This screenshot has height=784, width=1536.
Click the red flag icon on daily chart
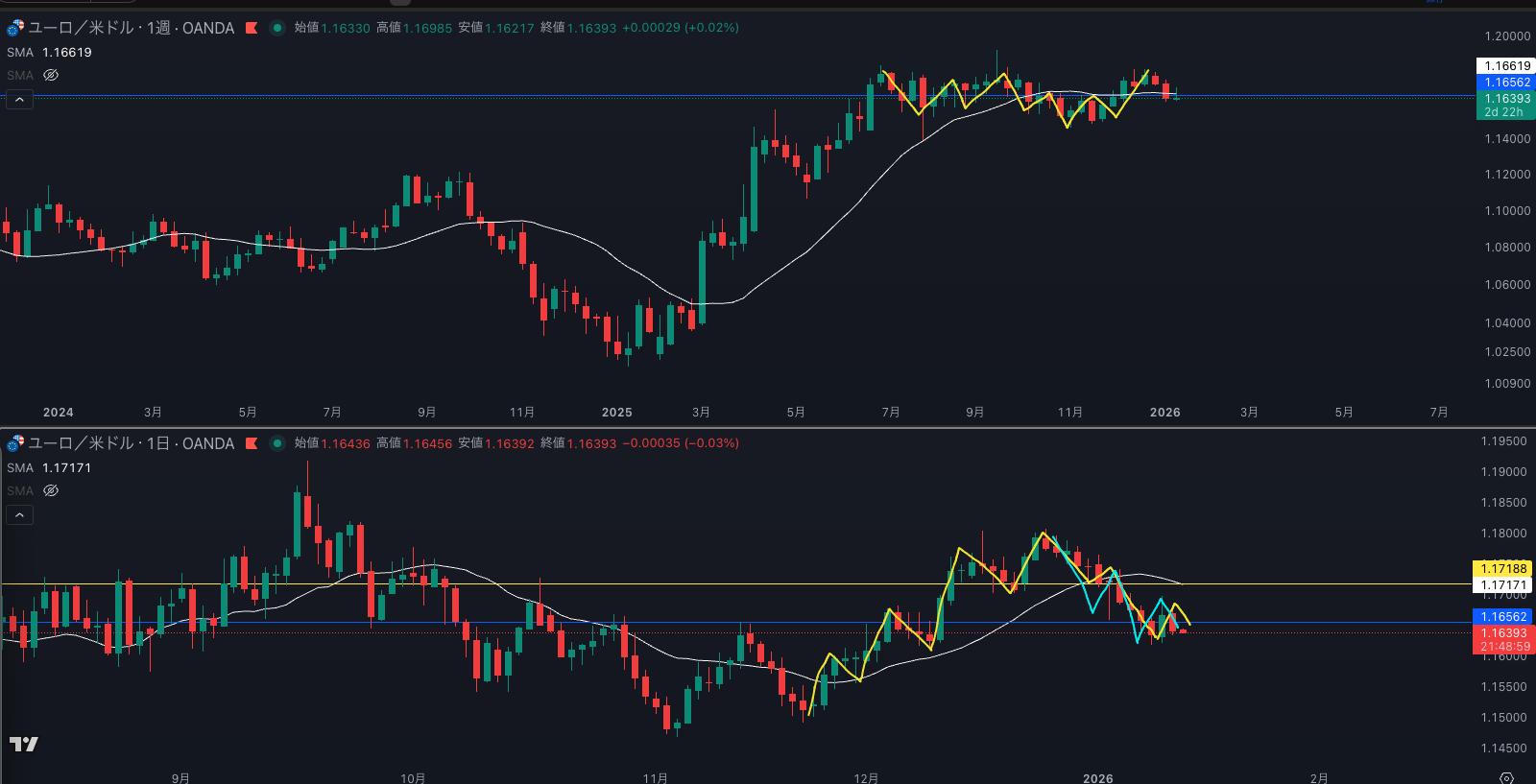[252, 443]
